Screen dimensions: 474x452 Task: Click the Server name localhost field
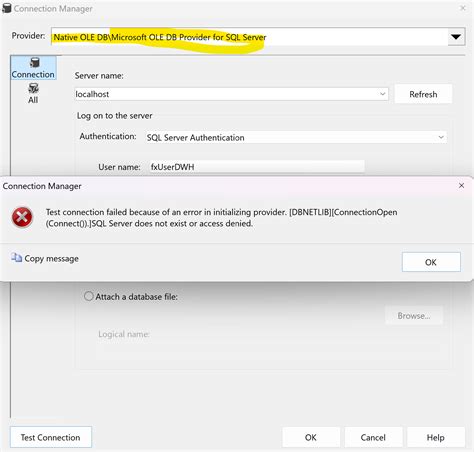(231, 94)
